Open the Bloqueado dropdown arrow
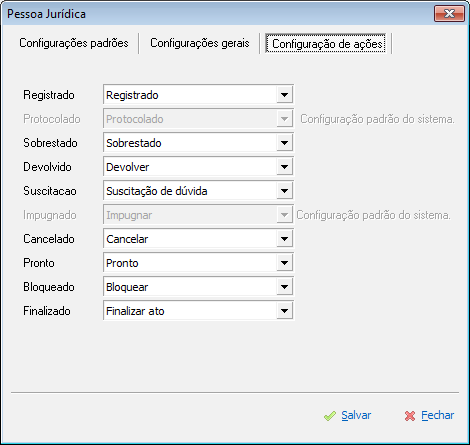Image resolution: width=470 pixels, height=445 pixels. coord(284,287)
